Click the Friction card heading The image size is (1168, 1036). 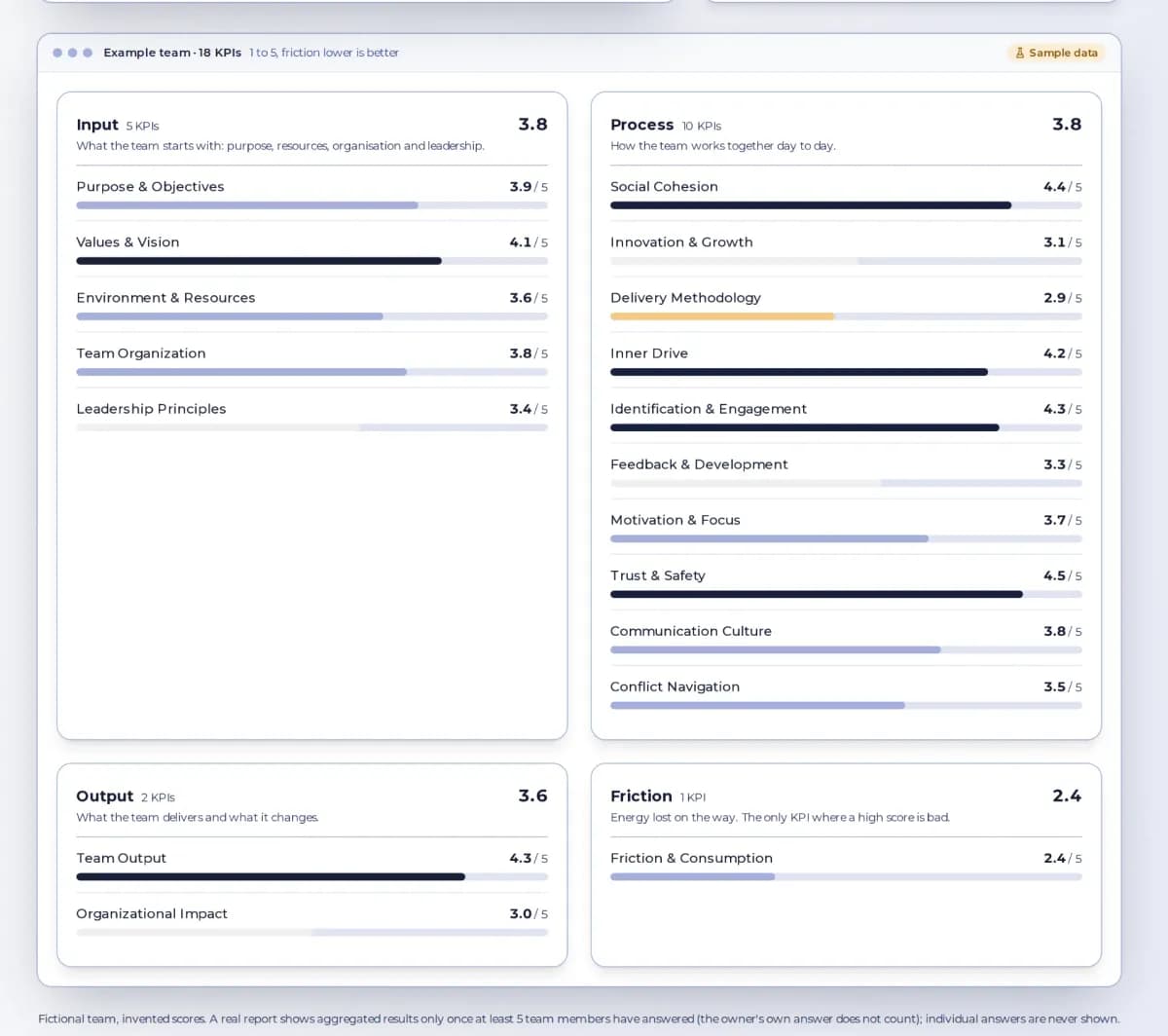click(x=640, y=795)
